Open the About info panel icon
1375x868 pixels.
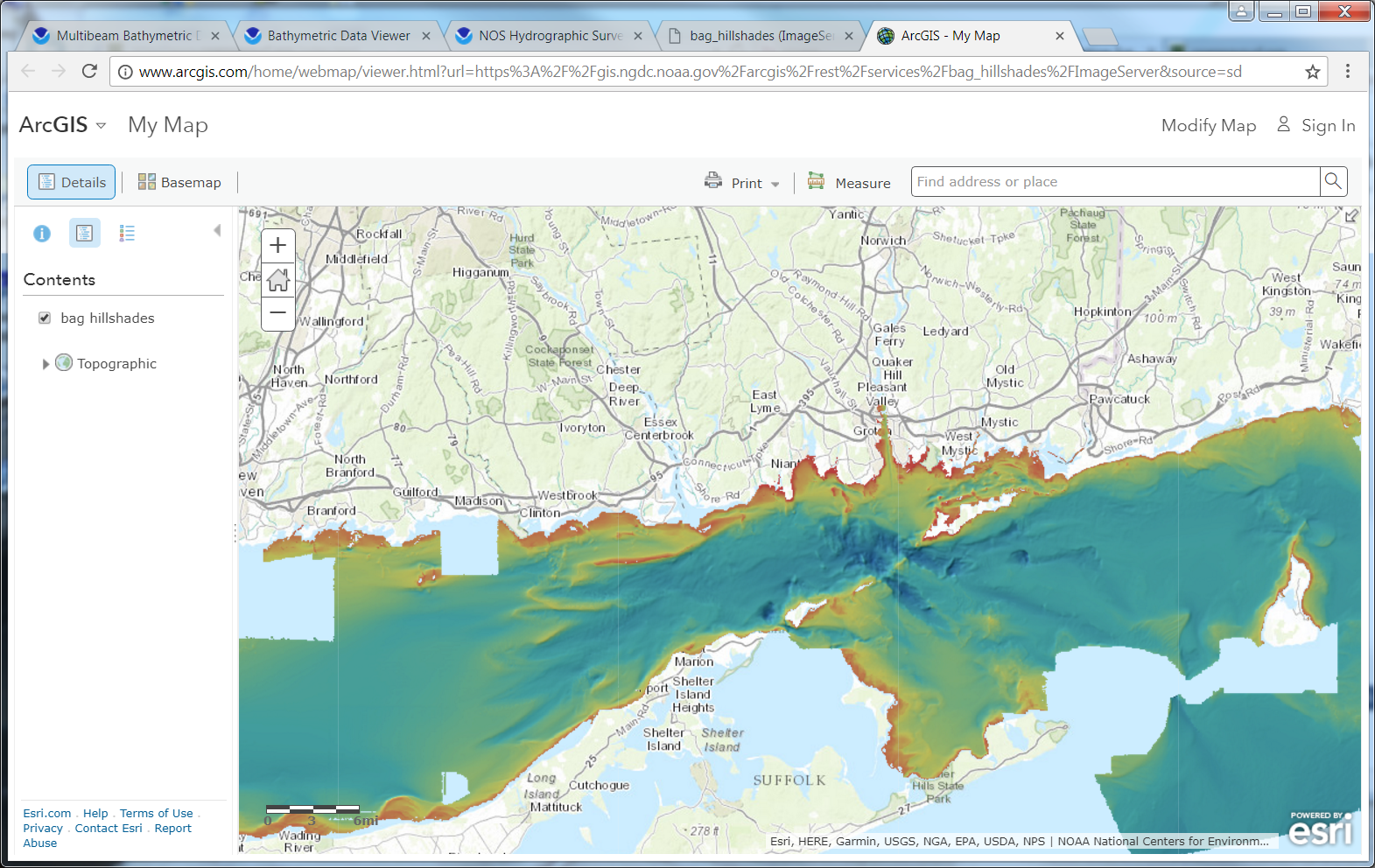(42, 234)
